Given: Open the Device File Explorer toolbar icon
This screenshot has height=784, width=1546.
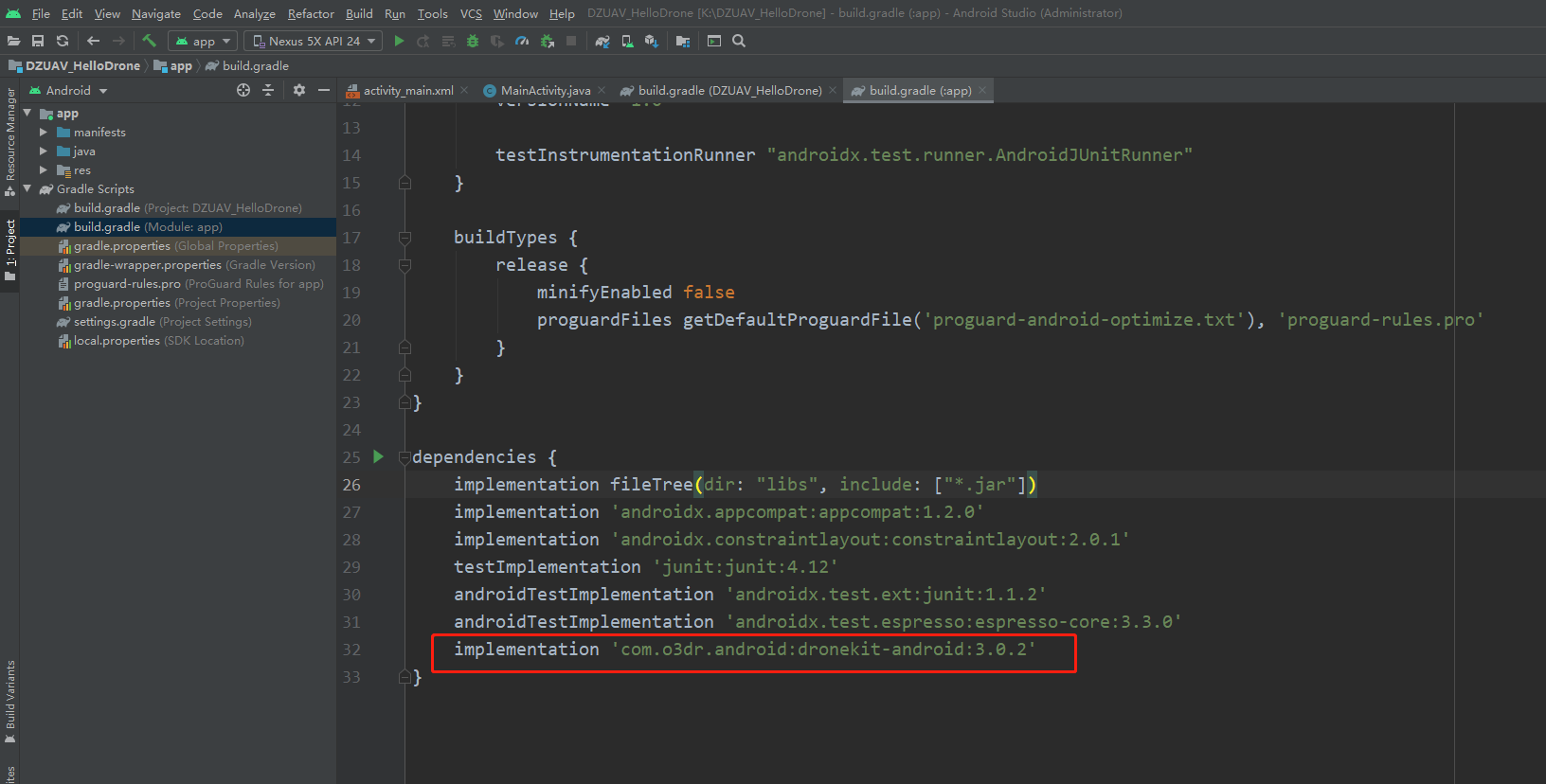Looking at the screenshot, I should [x=714, y=41].
